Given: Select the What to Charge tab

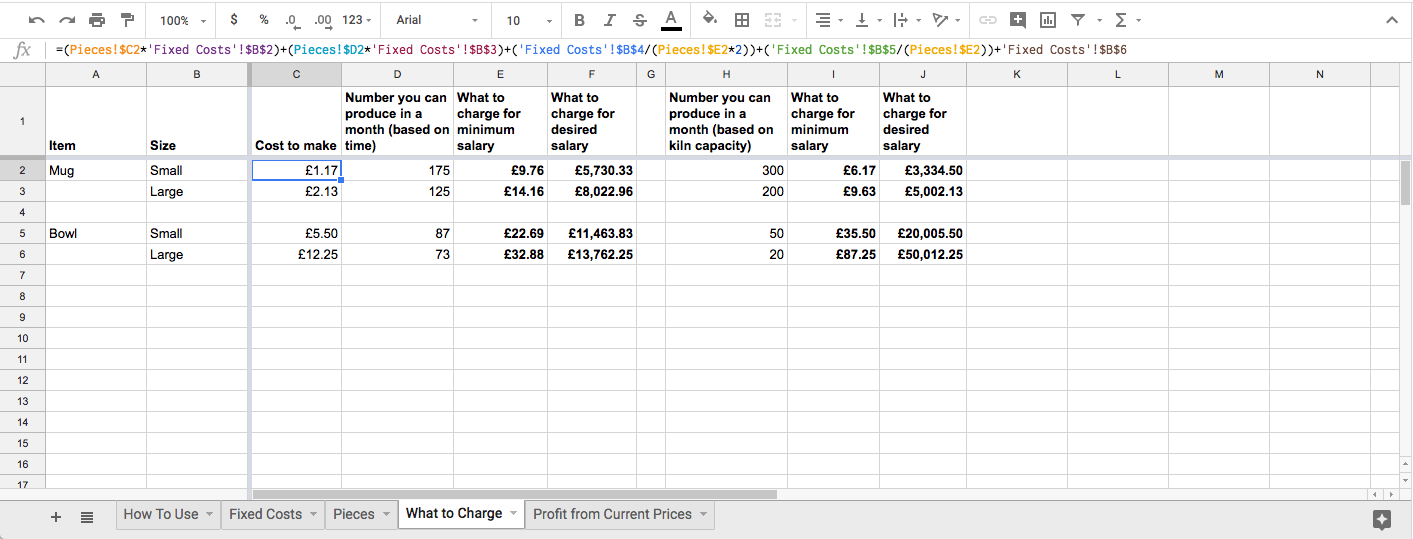Looking at the screenshot, I should pos(461,513).
